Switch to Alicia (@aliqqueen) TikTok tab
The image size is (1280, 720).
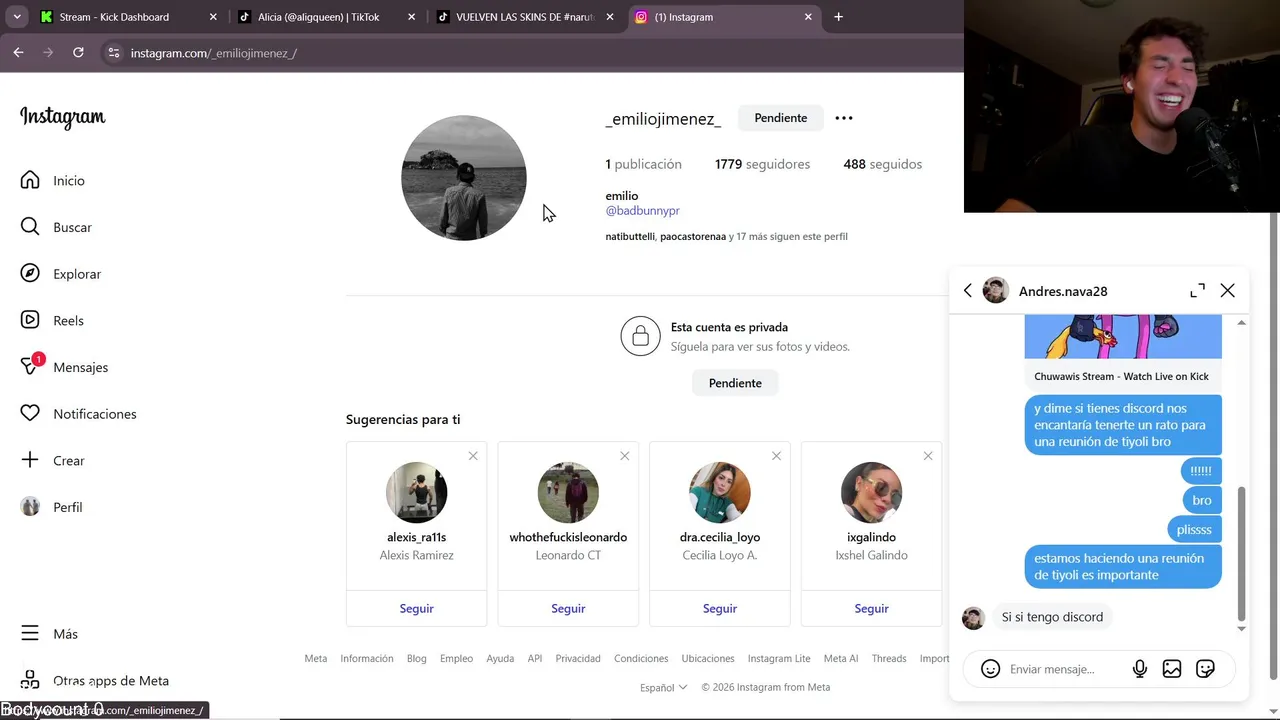327,17
